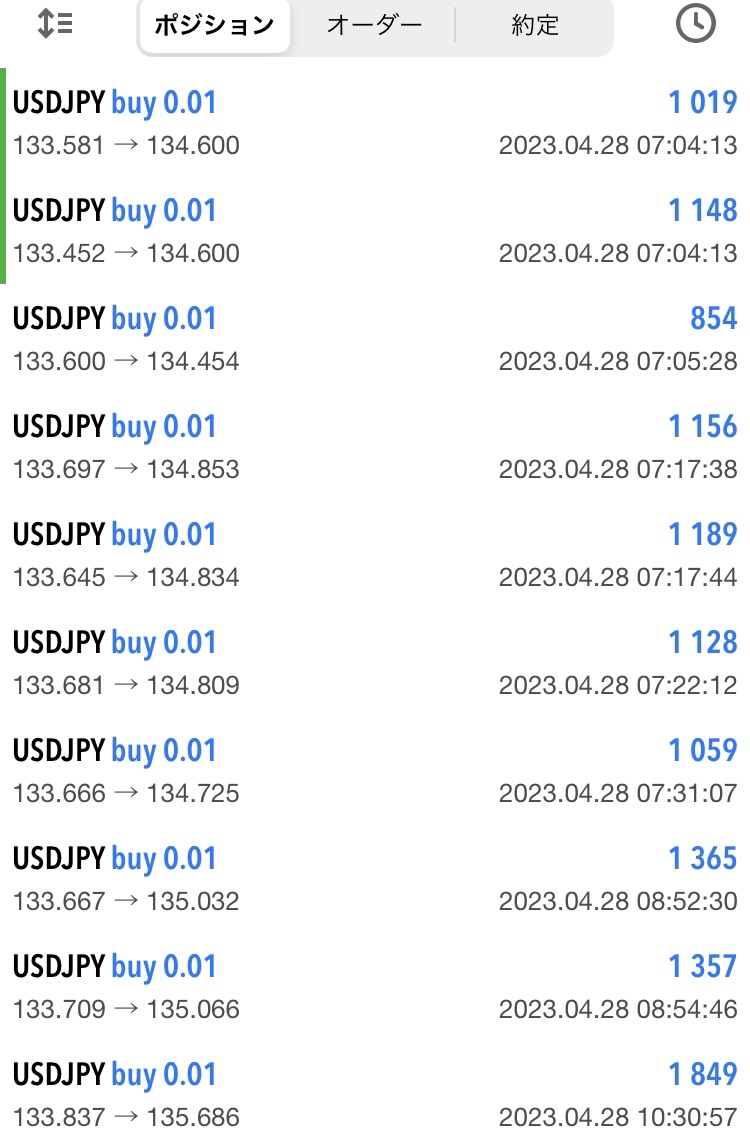Select USDJPY trade 133.681 to 134.809
750x1144 pixels.
click(x=375, y=662)
